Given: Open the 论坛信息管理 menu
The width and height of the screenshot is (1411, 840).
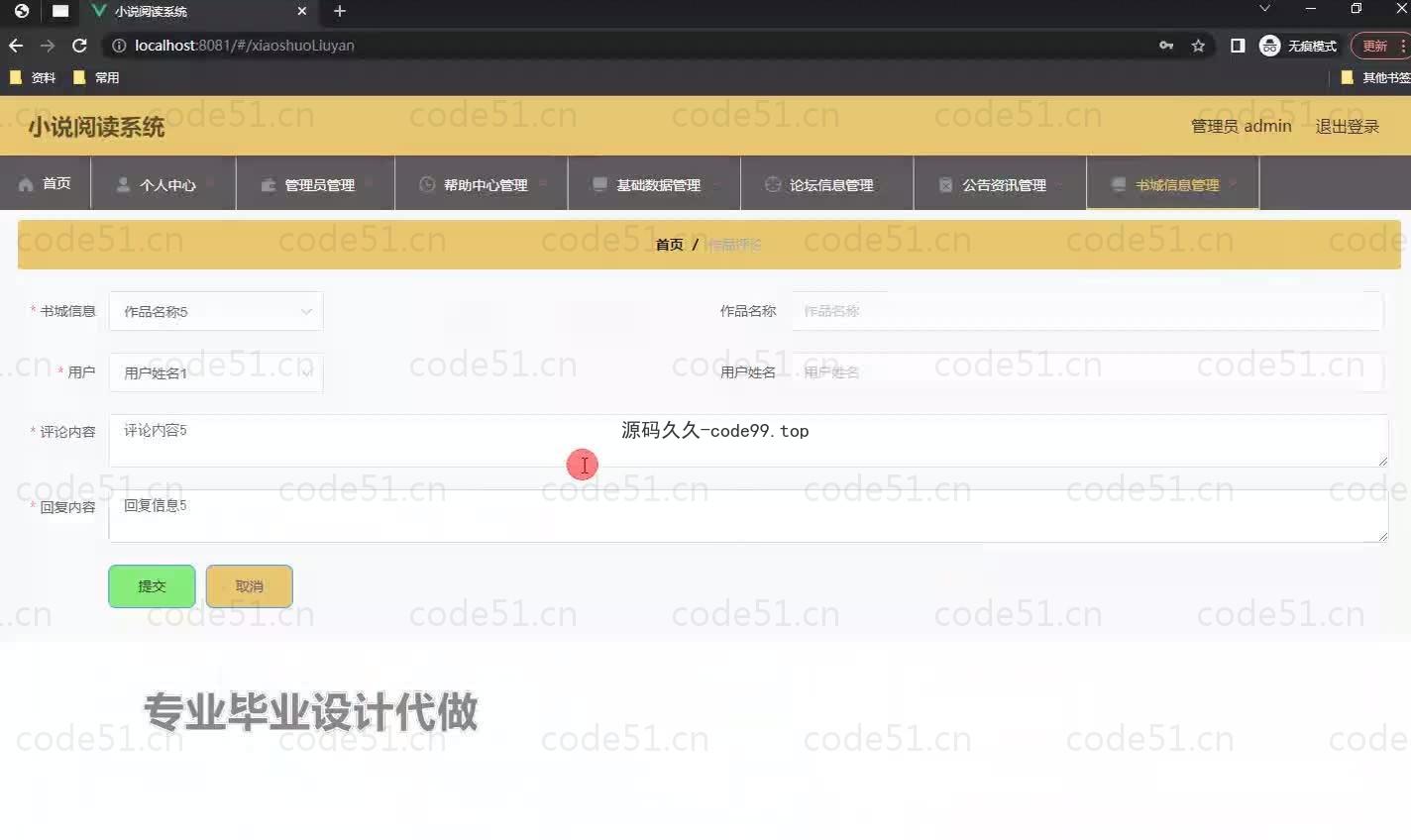Looking at the screenshot, I should 826,184.
